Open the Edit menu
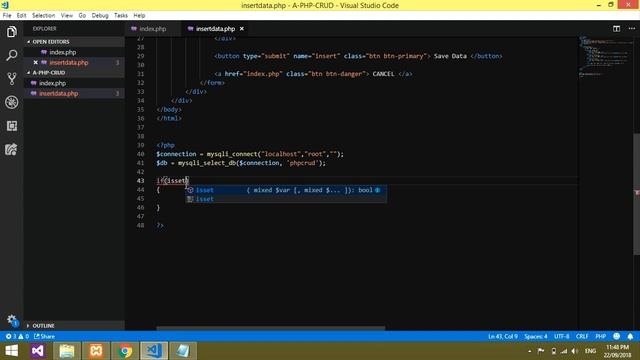Viewport: 640px width, 360px height. (x=21, y=16)
